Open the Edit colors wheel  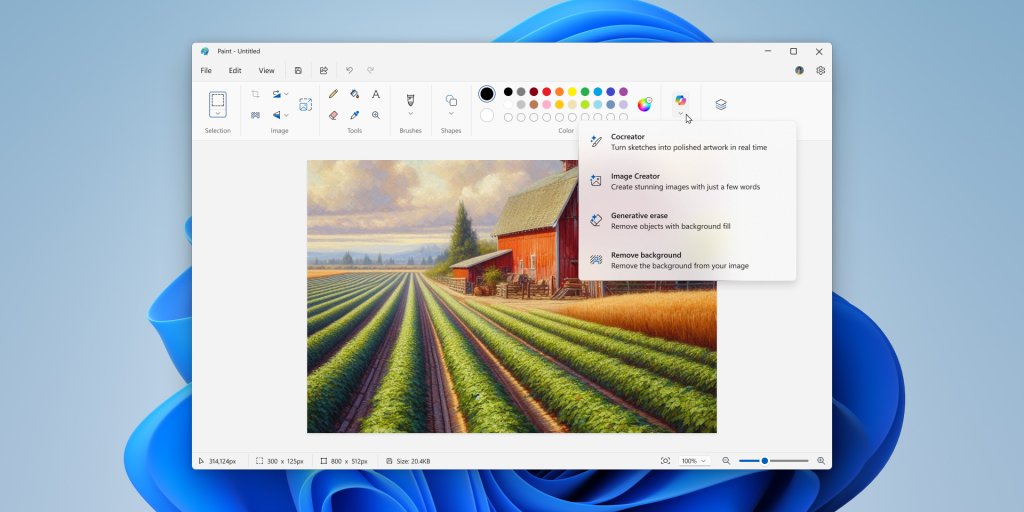[645, 104]
